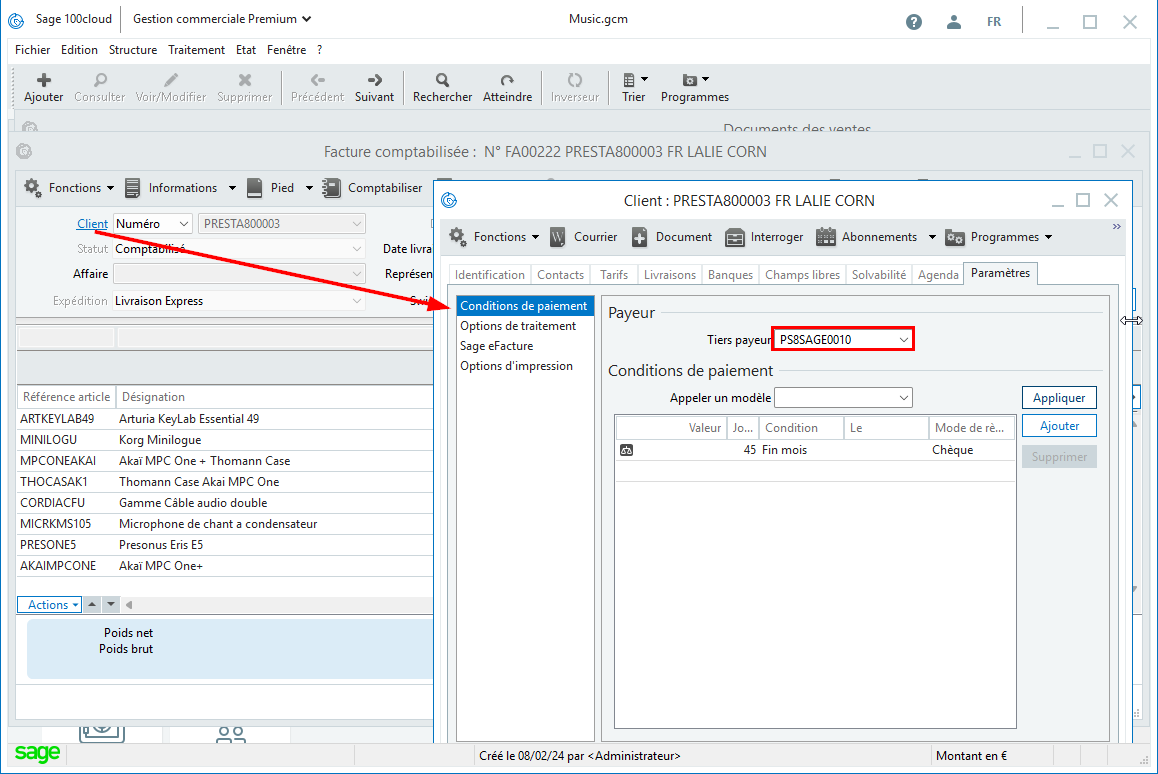1158x774 pixels.
Task: Switch to the Solvabilité tab
Action: [878, 275]
